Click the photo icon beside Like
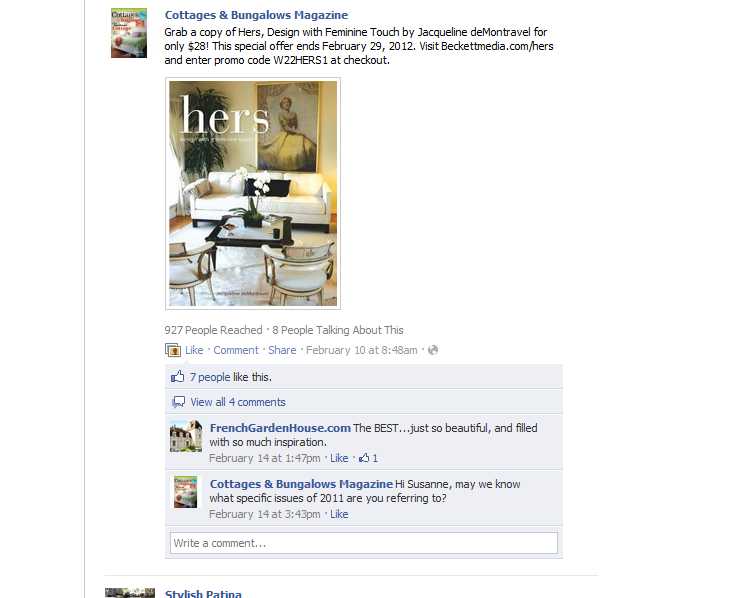 [x=173, y=350]
